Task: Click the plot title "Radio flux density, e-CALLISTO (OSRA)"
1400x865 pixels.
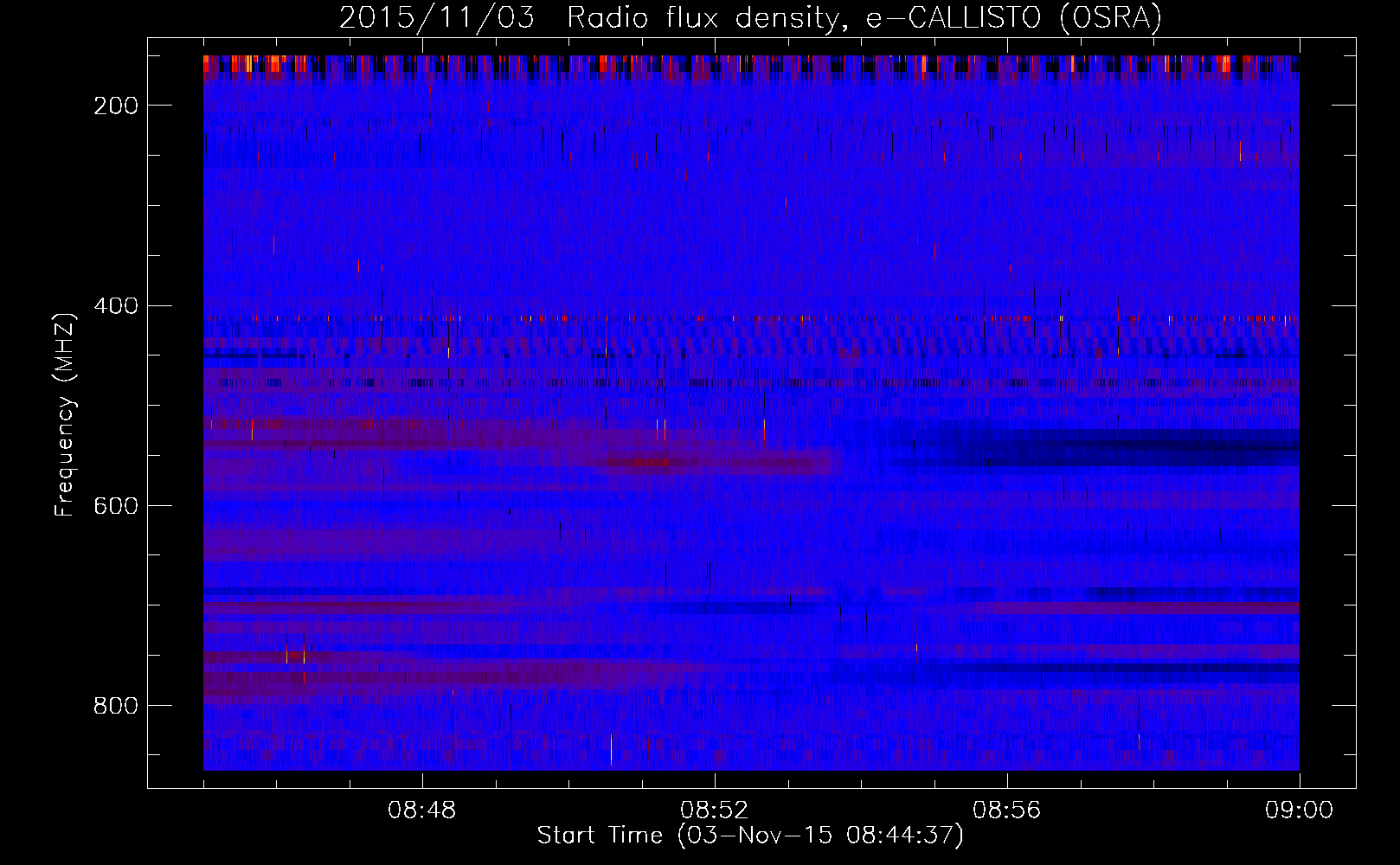Action: click(x=864, y=18)
